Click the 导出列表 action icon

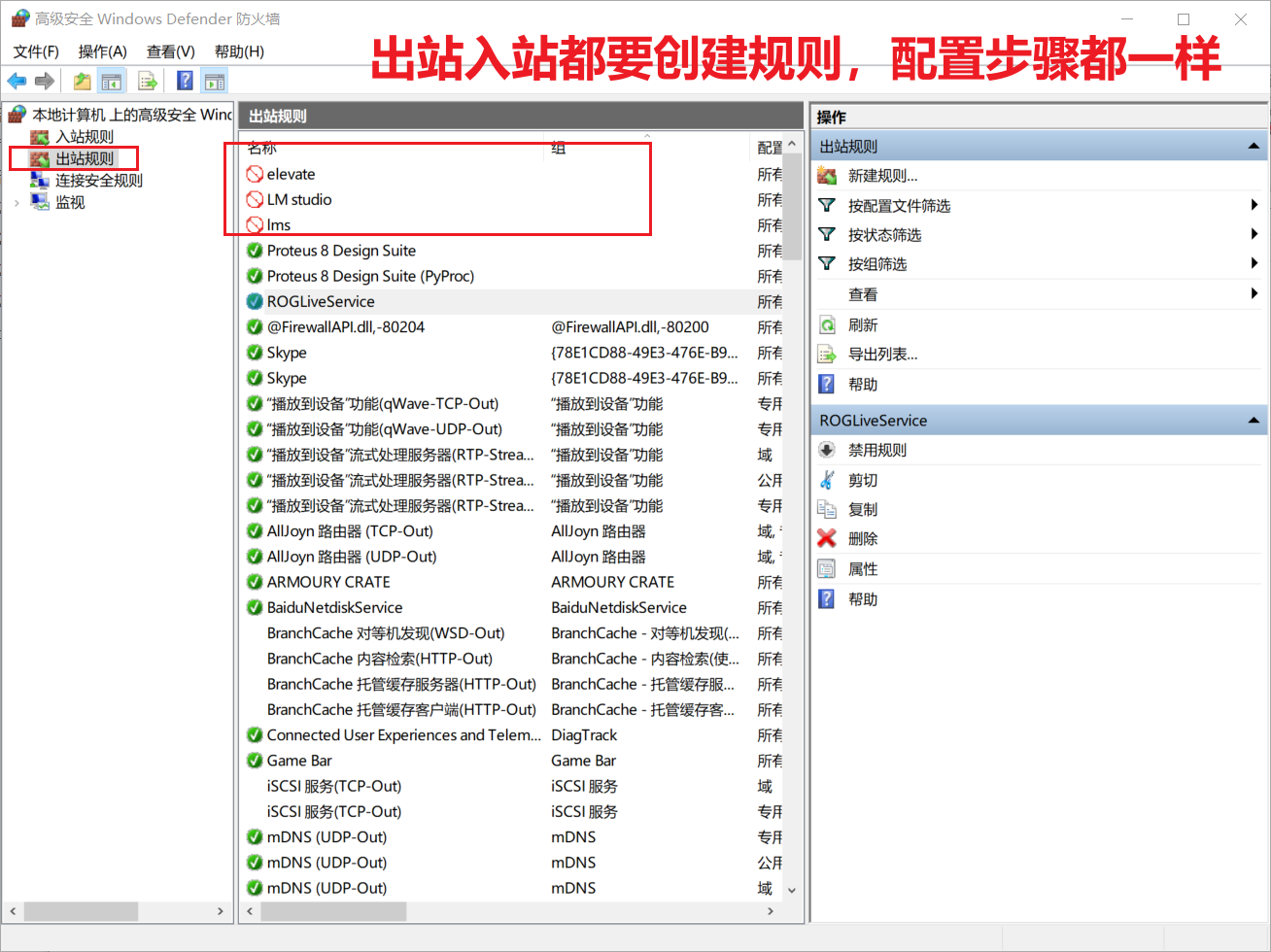point(827,354)
